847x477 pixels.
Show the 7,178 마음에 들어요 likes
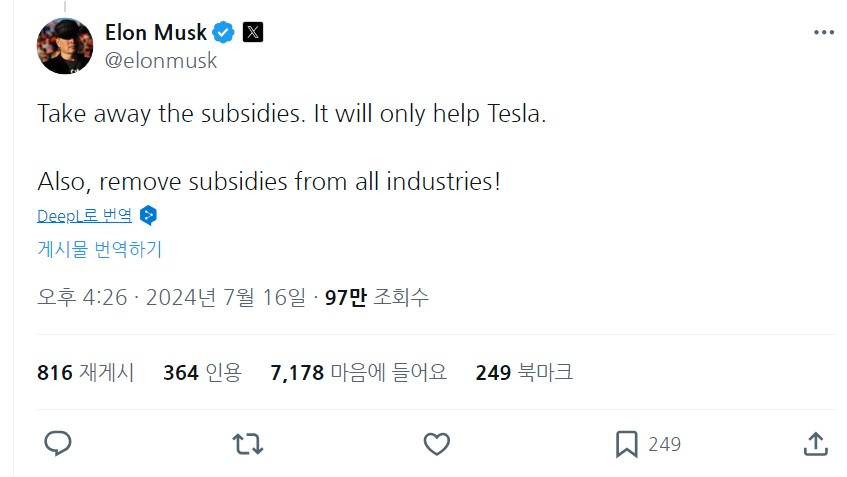point(358,373)
